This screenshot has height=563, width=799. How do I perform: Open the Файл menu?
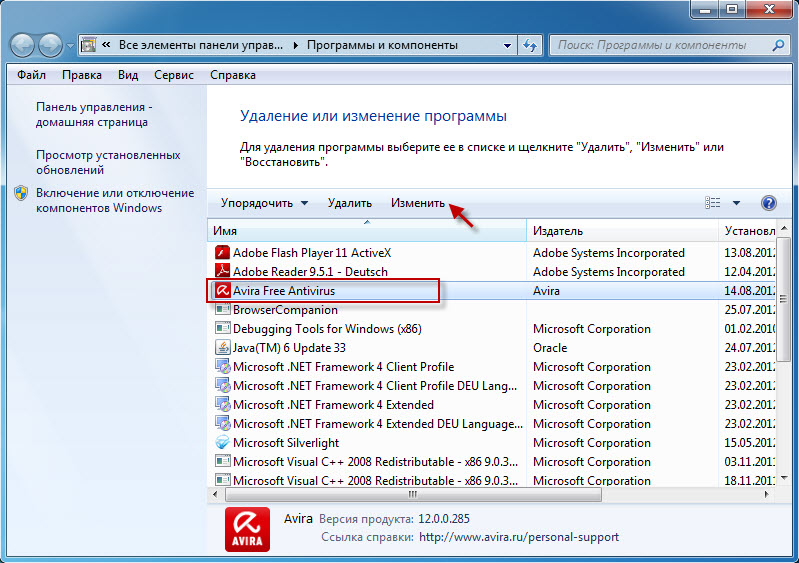31,75
